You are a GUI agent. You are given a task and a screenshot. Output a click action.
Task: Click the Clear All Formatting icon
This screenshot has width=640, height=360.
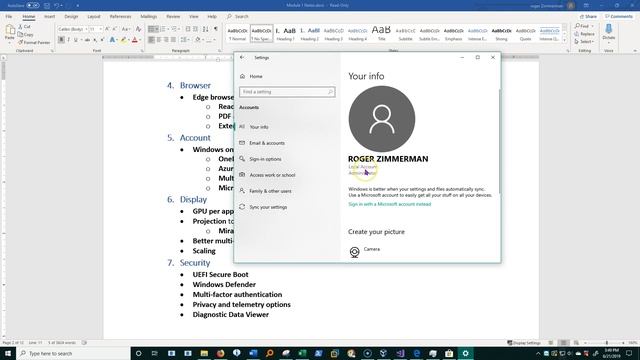point(138,29)
